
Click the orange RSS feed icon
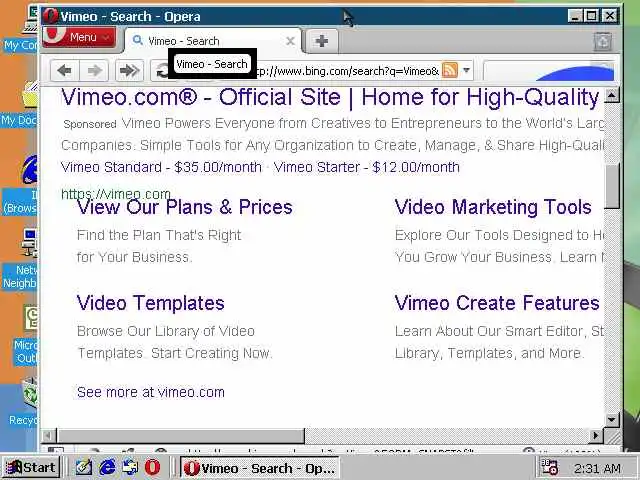tap(450, 71)
